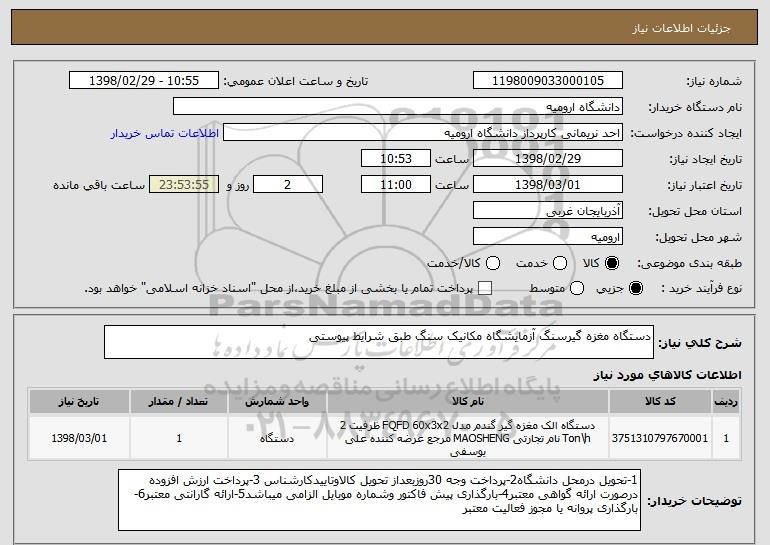The image size is (770, 545).
Task: Click the delivery city field ارومیه
Action: click(x=548, y=237)
